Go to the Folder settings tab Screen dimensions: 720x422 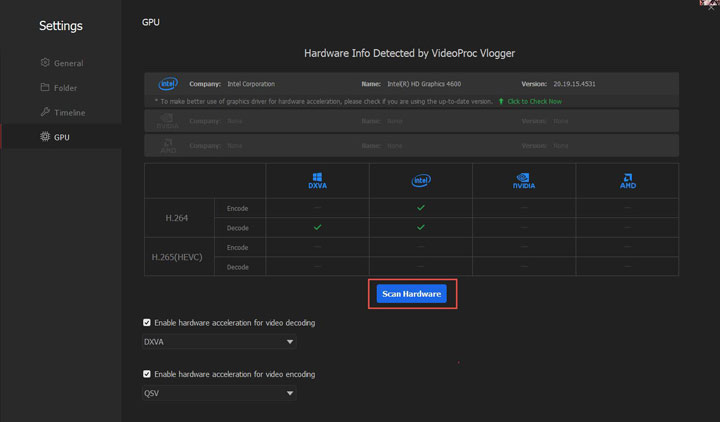click(x=66, y=88)
